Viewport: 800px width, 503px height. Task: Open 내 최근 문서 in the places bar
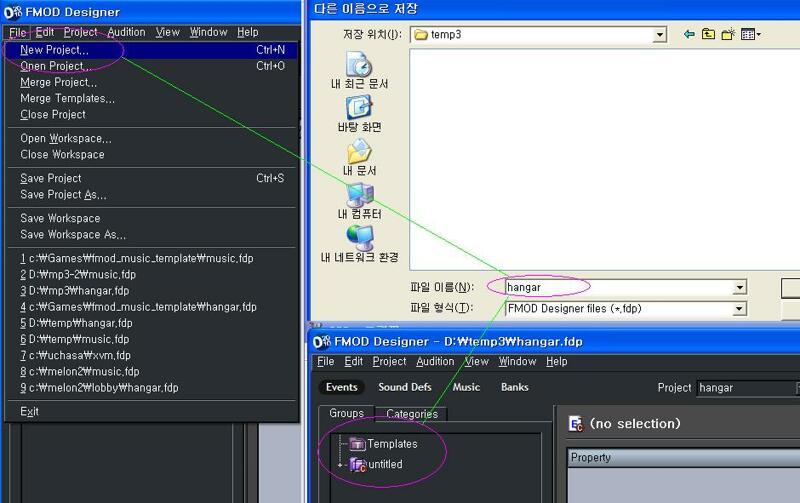pos(359,70)
